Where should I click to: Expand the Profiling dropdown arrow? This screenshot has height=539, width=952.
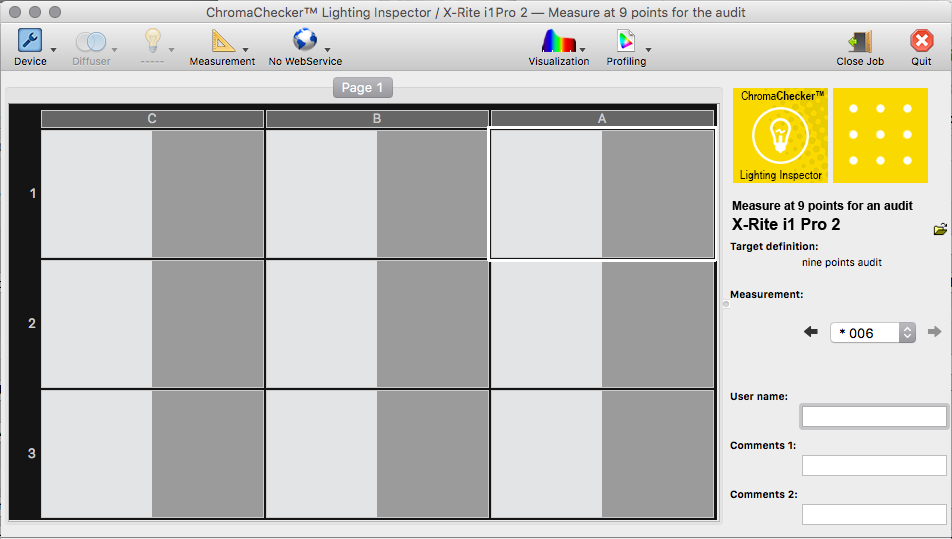pyautogui.click(x=648, y=50)
